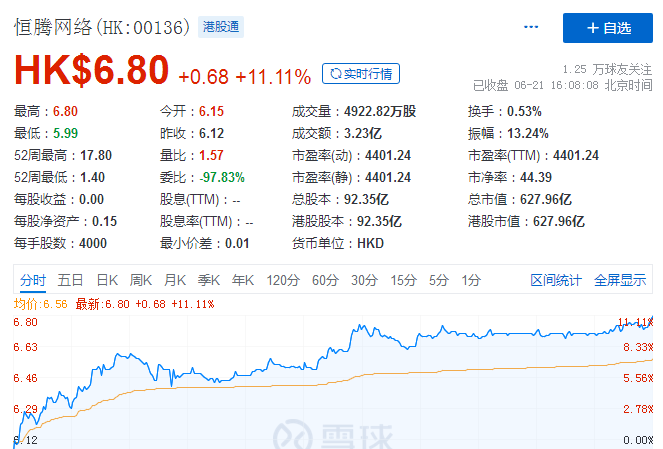Click the 6.63 price axis label
This screenshot has width=663, height=449.
[x=25, y=347]
